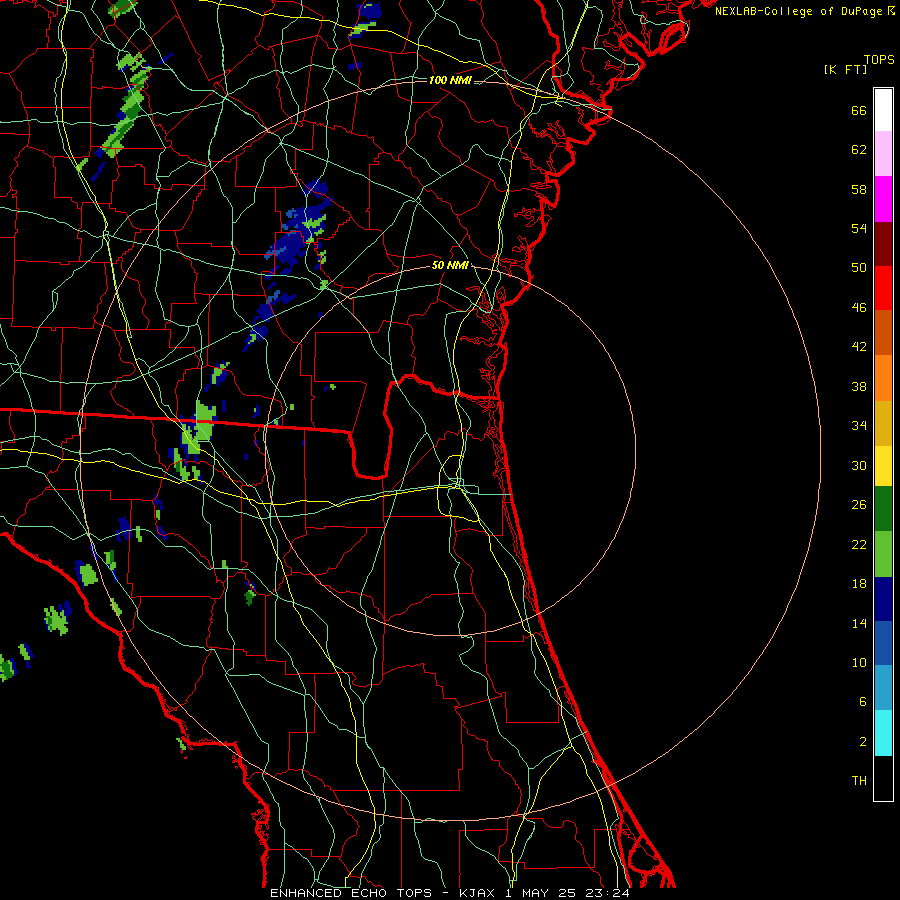
Task: Click the orange legend band near 38
Action: (883, 378)
